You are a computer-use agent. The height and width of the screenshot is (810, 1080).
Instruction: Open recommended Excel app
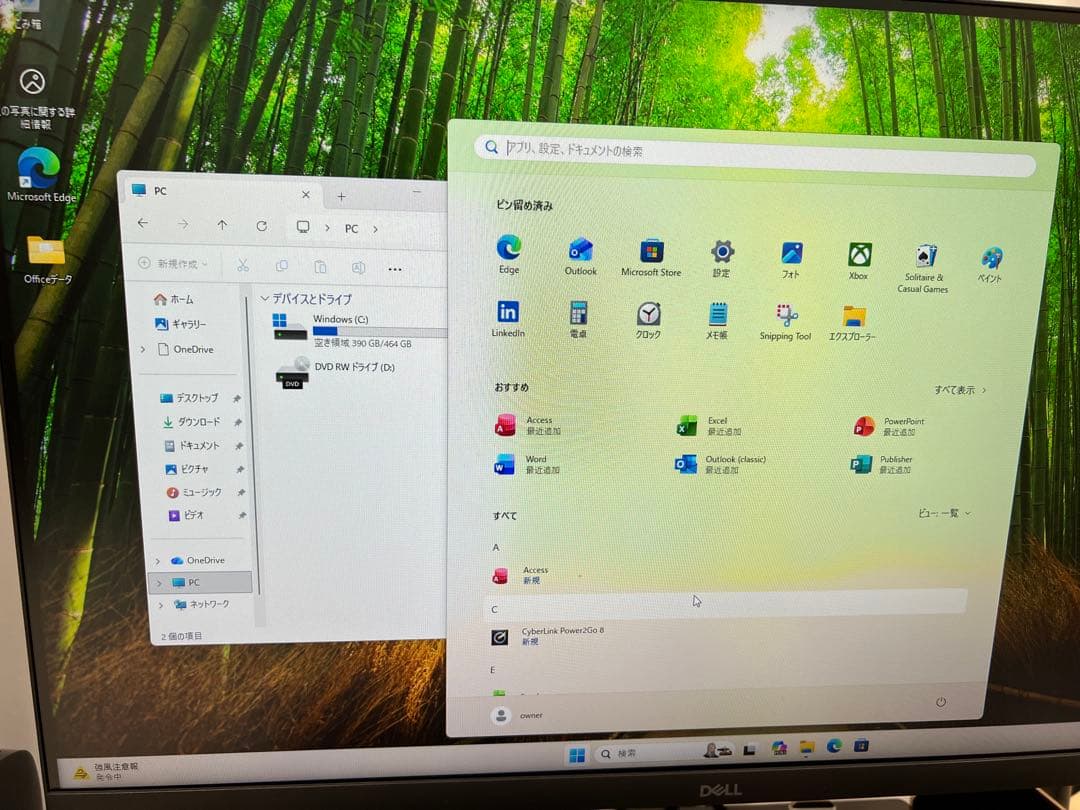tap(709, 426)
